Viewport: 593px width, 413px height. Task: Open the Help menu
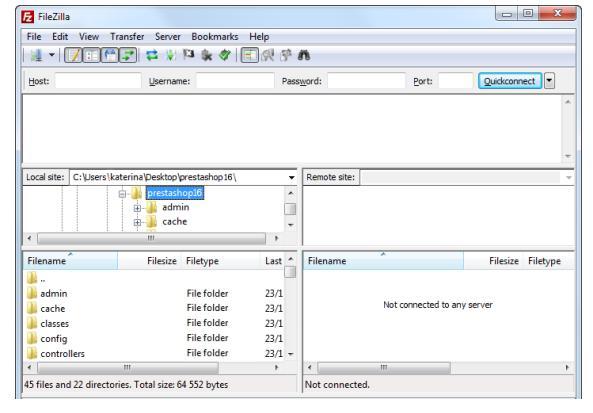[259, 37]
